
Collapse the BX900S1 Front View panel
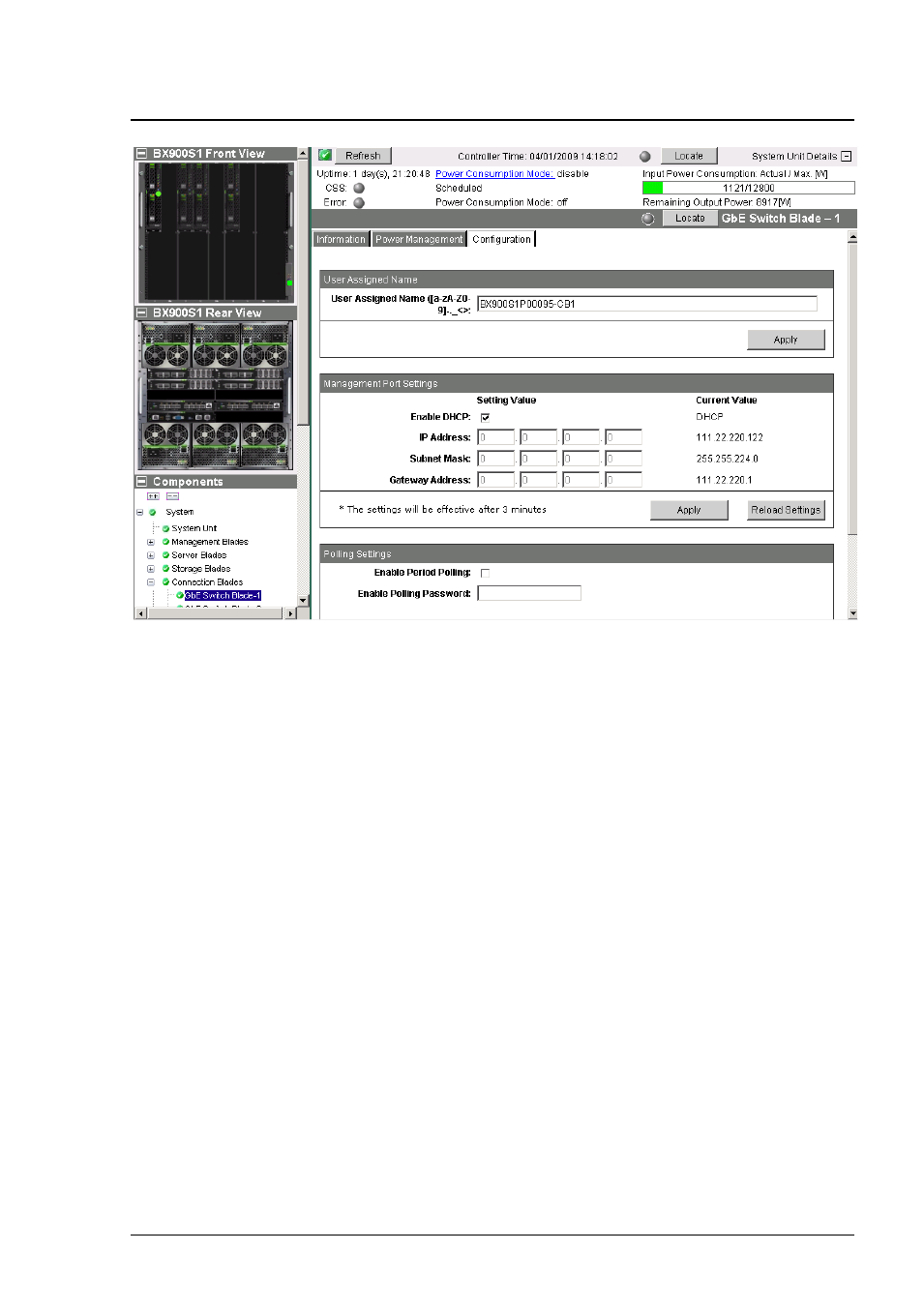coord(142,153)
